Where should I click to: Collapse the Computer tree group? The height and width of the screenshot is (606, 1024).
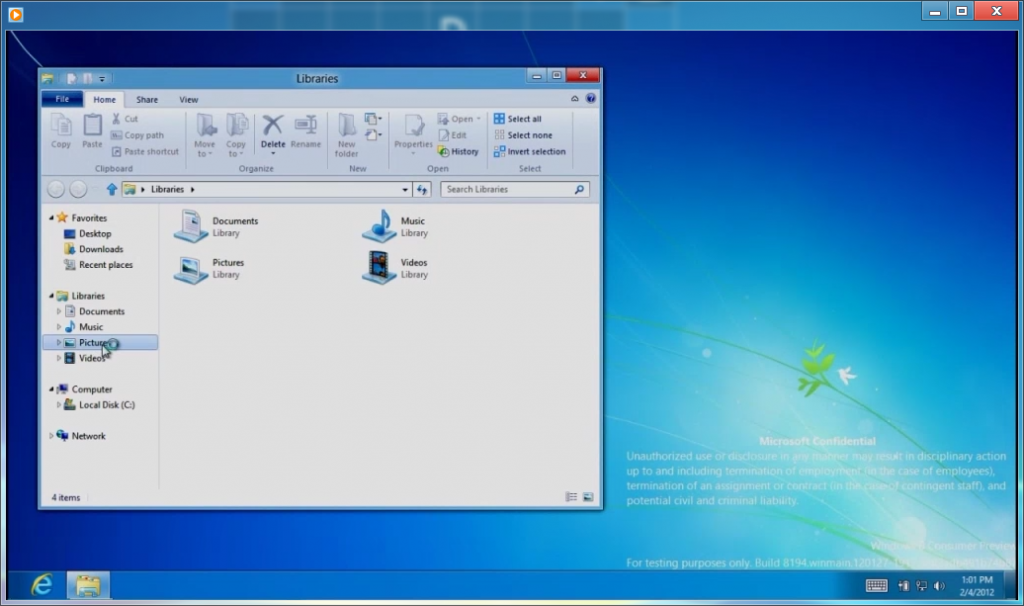[52, 389]
